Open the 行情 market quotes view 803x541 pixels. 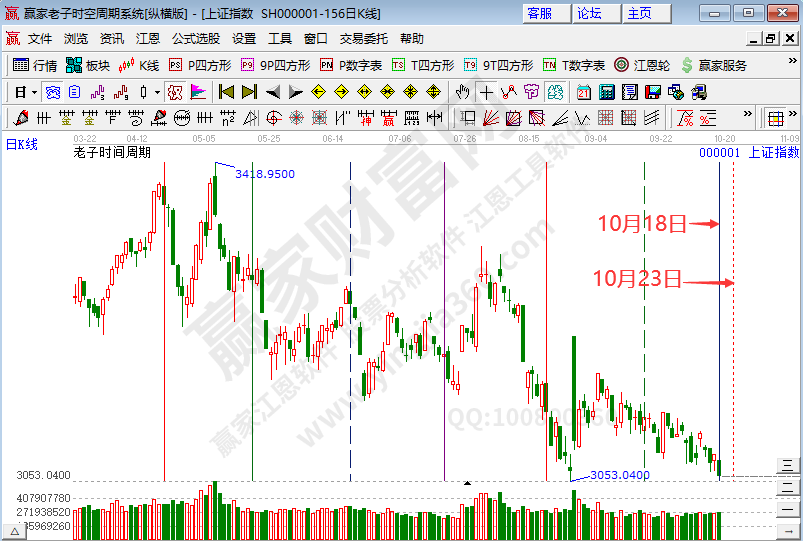(35, 65)
